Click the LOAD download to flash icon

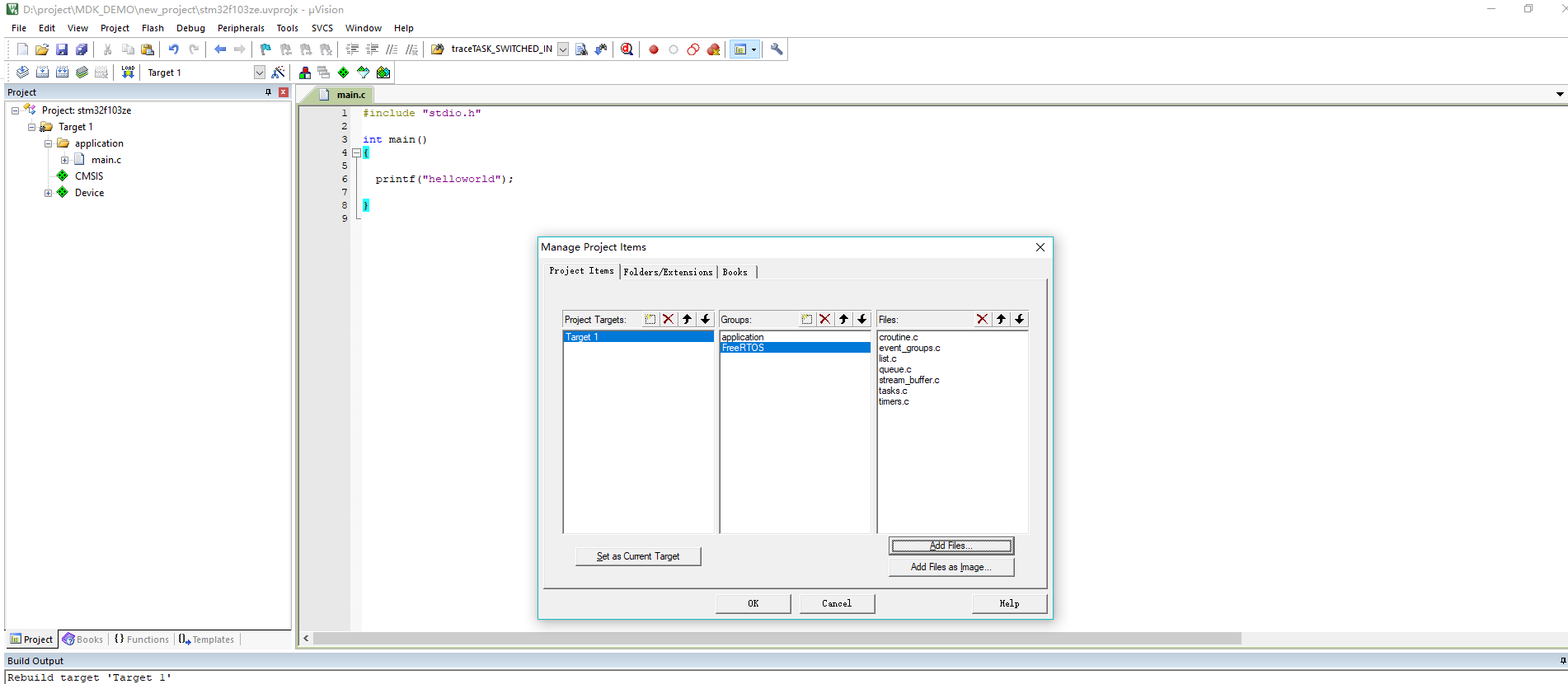click(128, 73)
